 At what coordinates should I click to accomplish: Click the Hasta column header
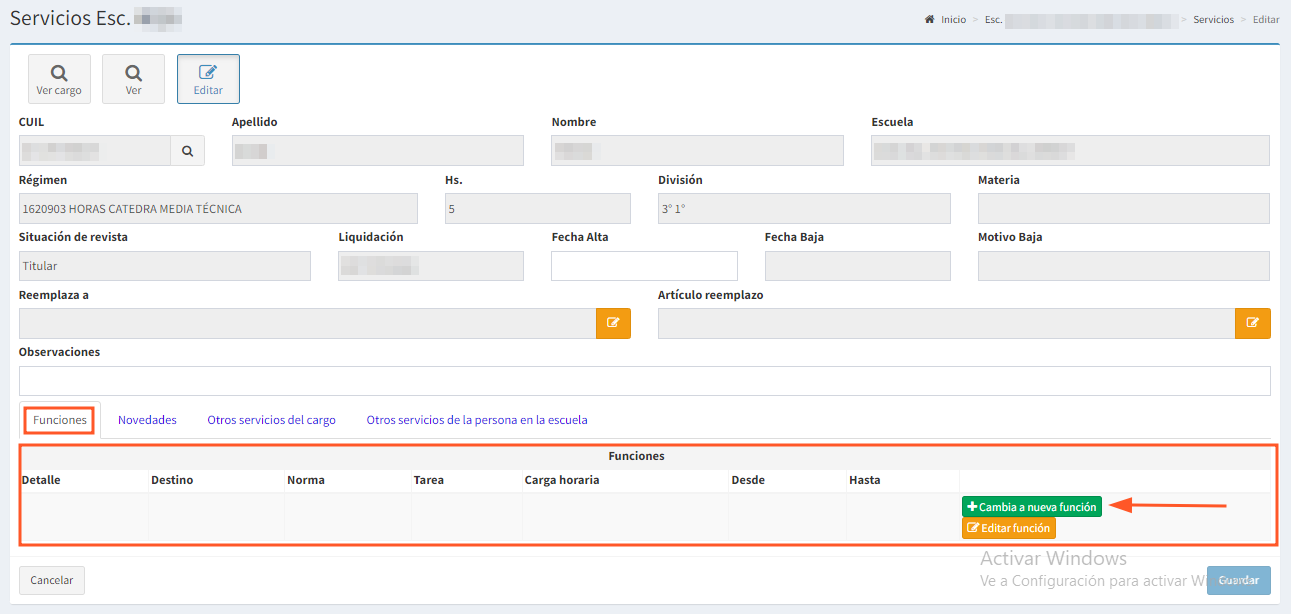(865, 480)
